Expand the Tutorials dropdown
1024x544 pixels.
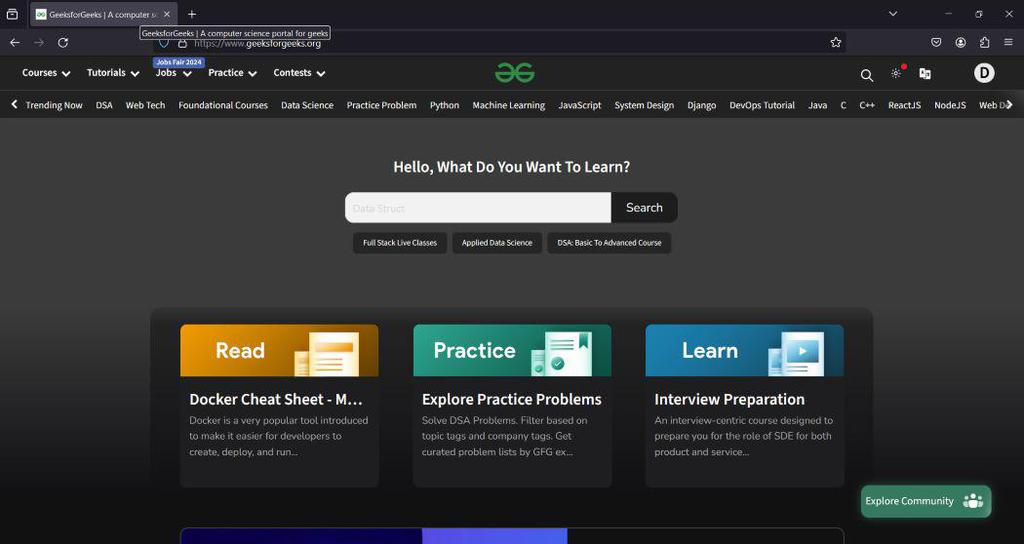113,72
